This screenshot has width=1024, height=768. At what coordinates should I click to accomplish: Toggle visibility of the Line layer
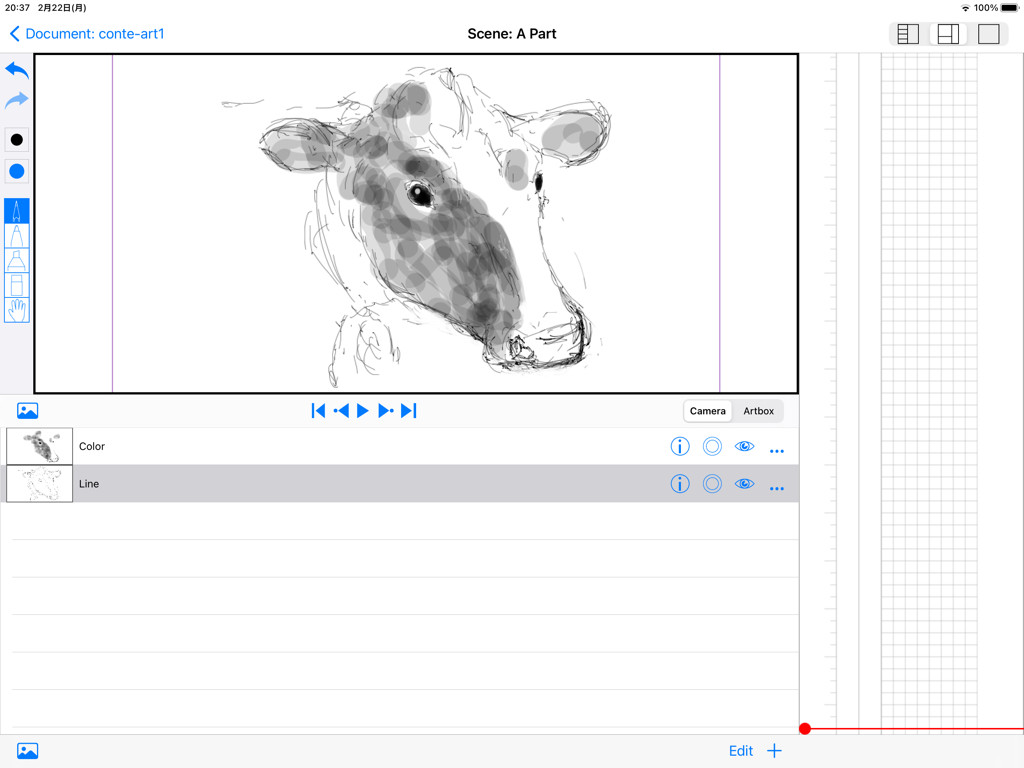coord(744,484)
